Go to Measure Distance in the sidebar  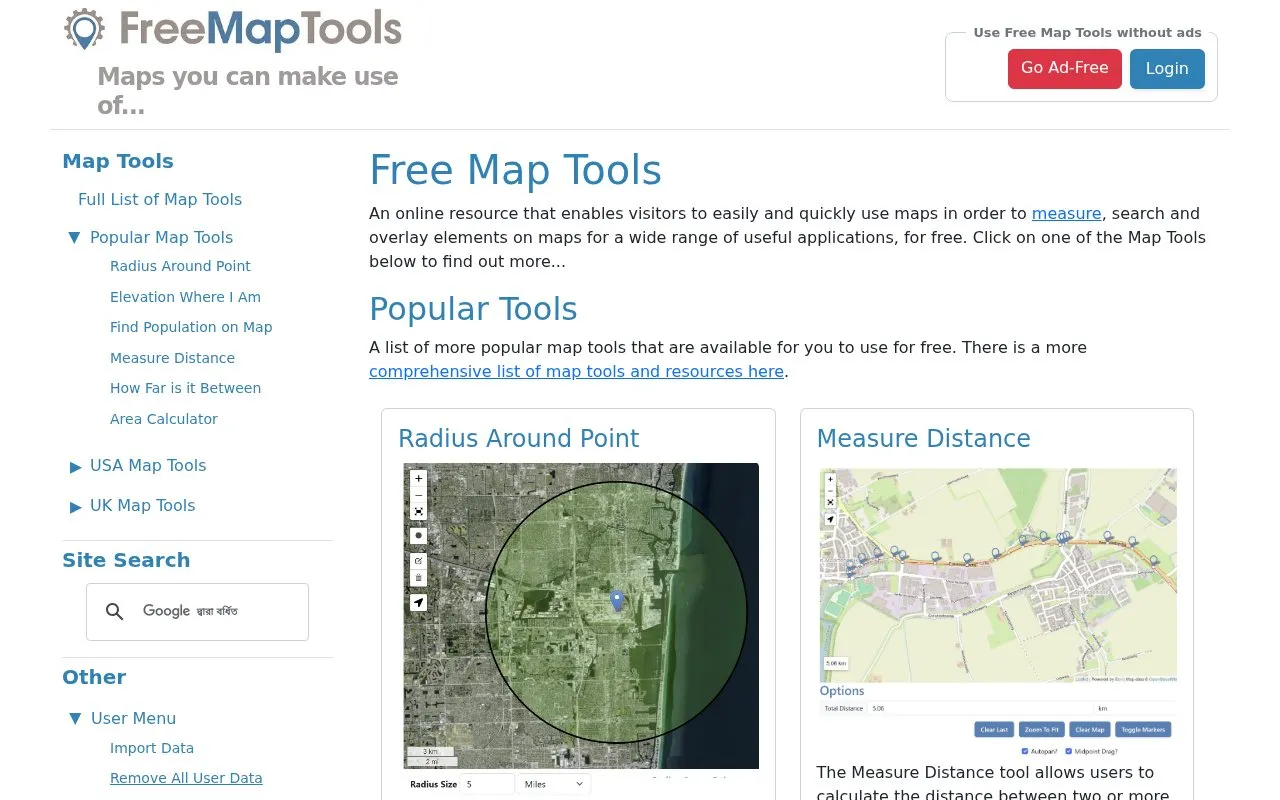[172, 358]
